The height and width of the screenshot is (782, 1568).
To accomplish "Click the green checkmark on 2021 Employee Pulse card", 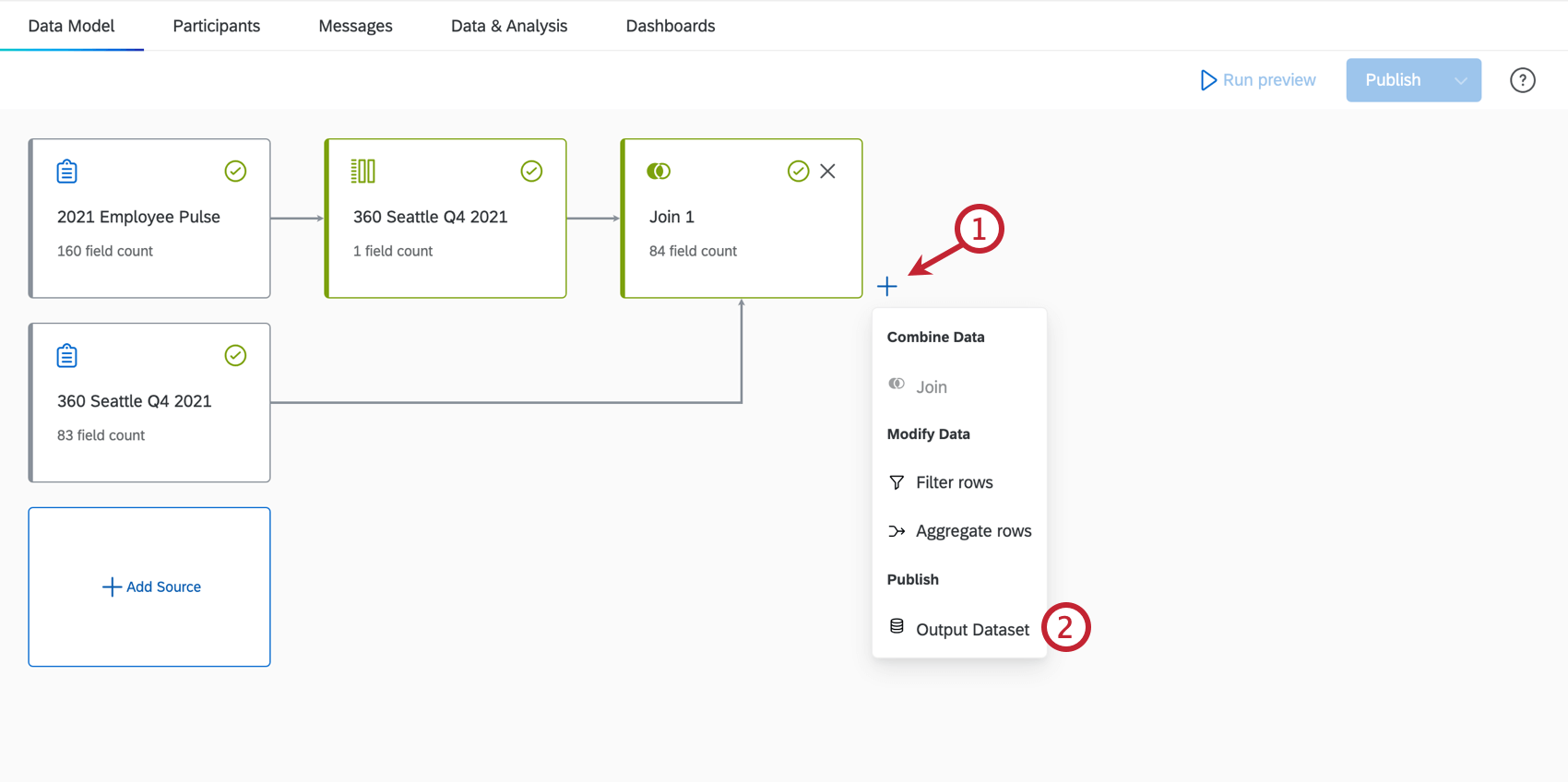I will 236,172.
